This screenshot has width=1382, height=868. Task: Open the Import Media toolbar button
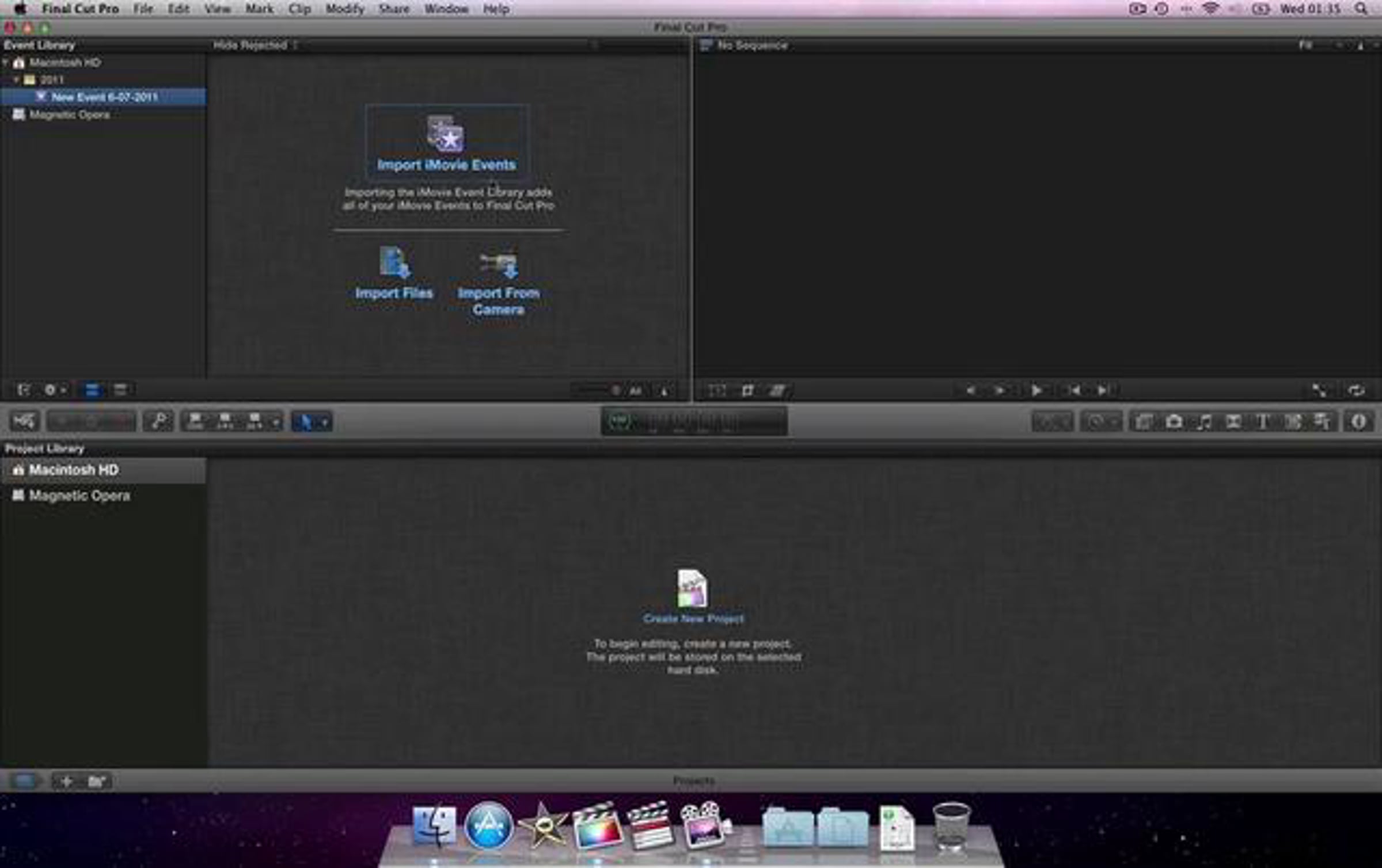point(24,421)
